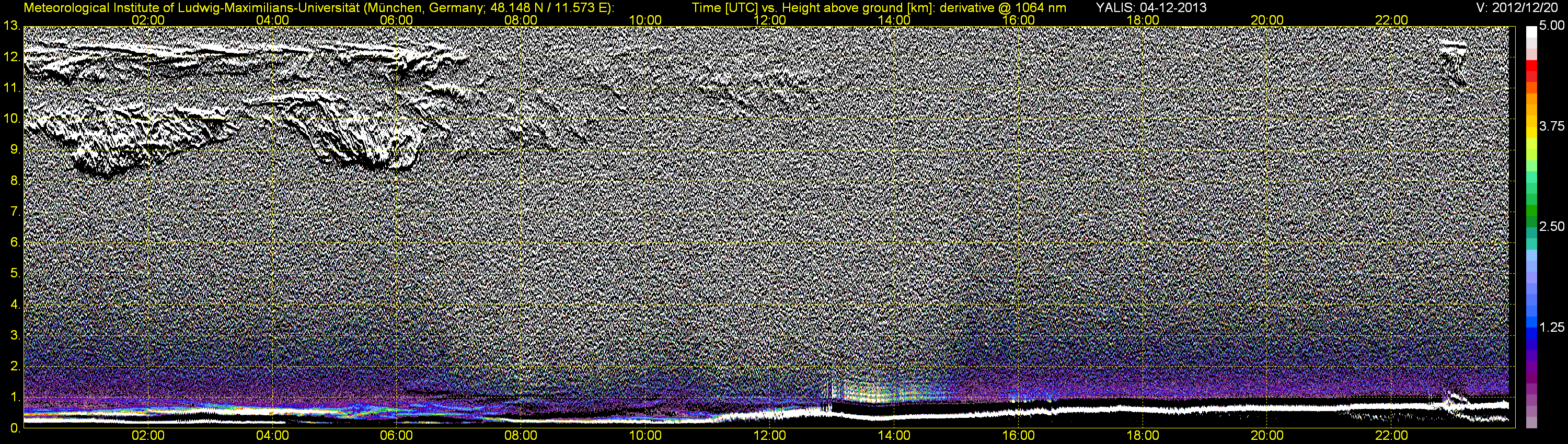Click the 3.75 colorbar value
The image size is (1568, 444).
point(1552,126)
